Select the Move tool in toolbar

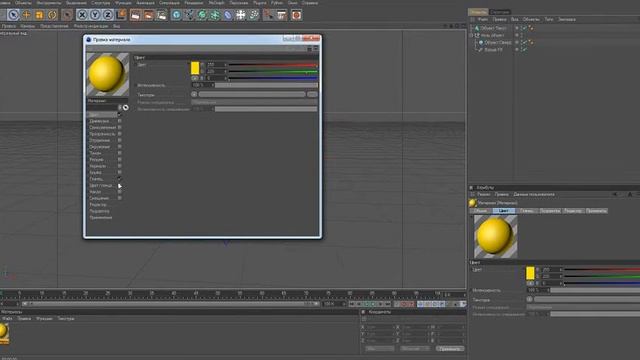(27, 15)
